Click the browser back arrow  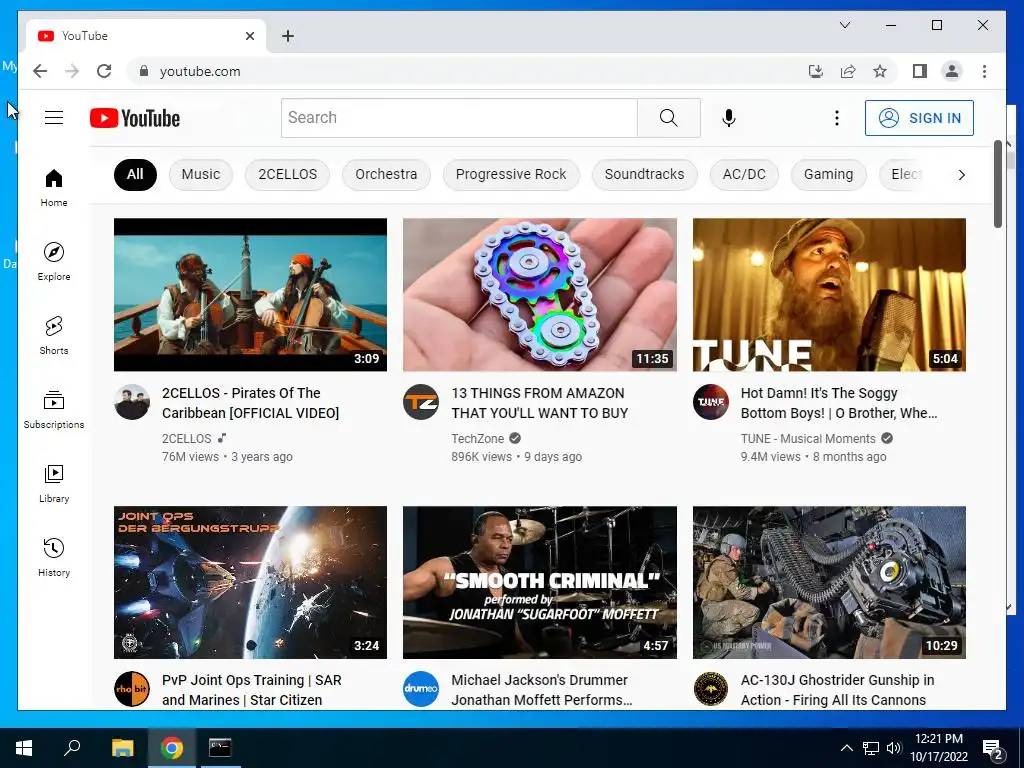click(x=40, y=71)
